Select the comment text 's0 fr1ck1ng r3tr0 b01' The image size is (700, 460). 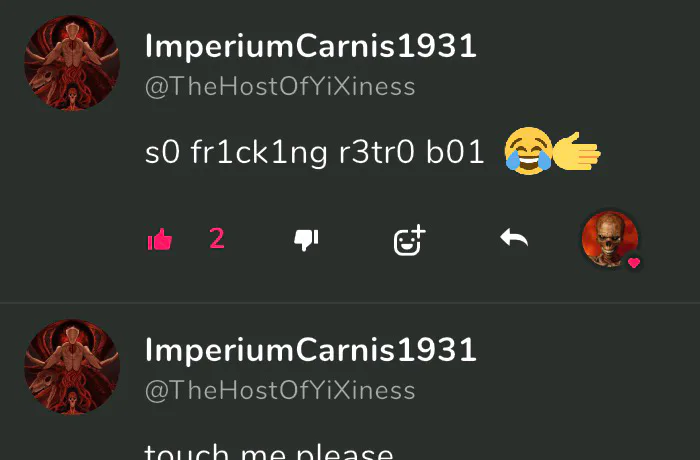point(315,152)
